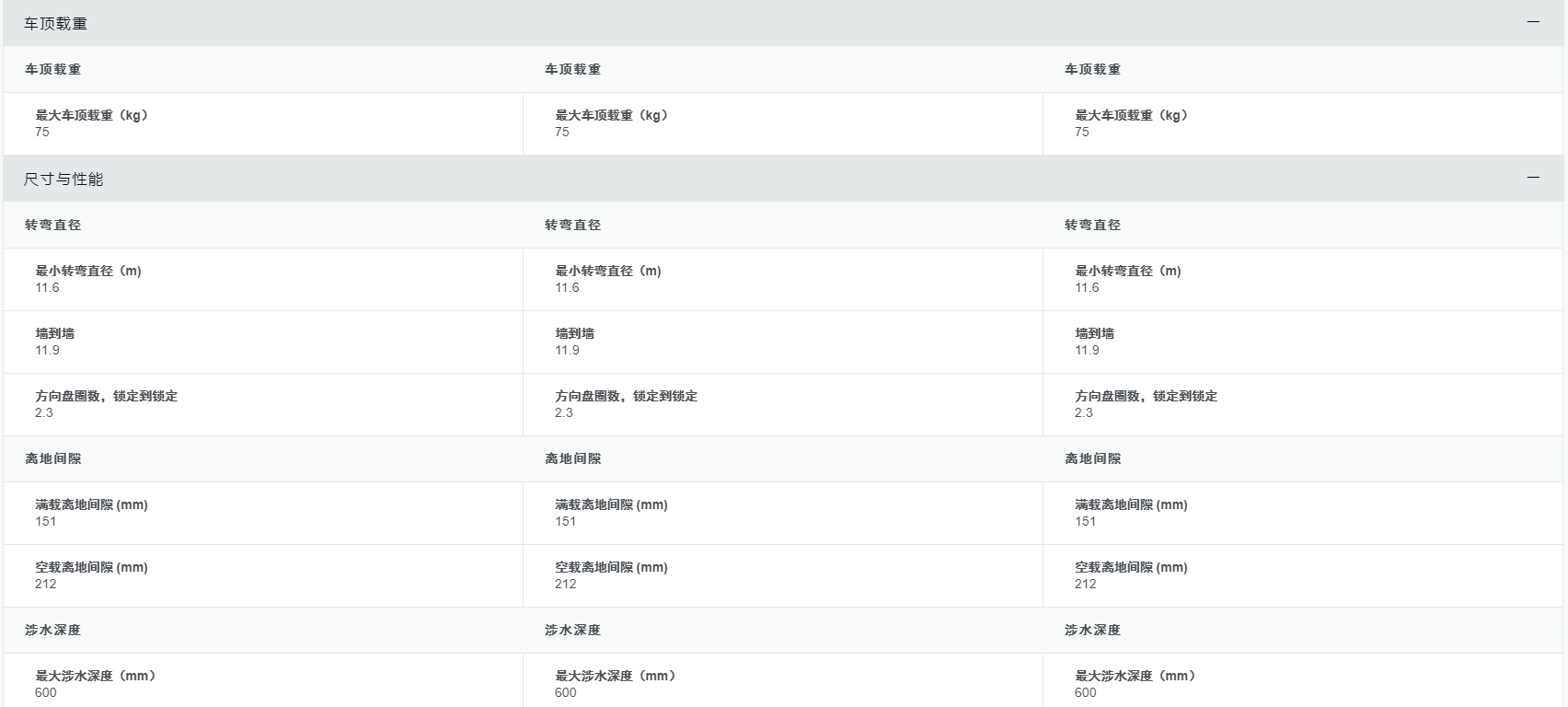Click 方向盘圈数，锁定到锁定 in third column
This screenshot has width=1568, height=707.
[1146, 396]
